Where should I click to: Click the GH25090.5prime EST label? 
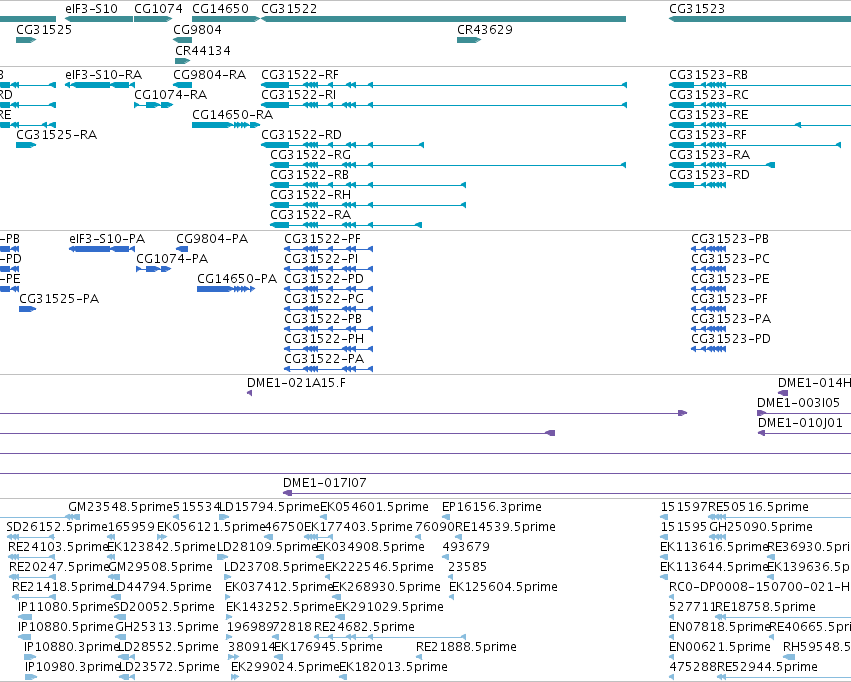(761, 527)
